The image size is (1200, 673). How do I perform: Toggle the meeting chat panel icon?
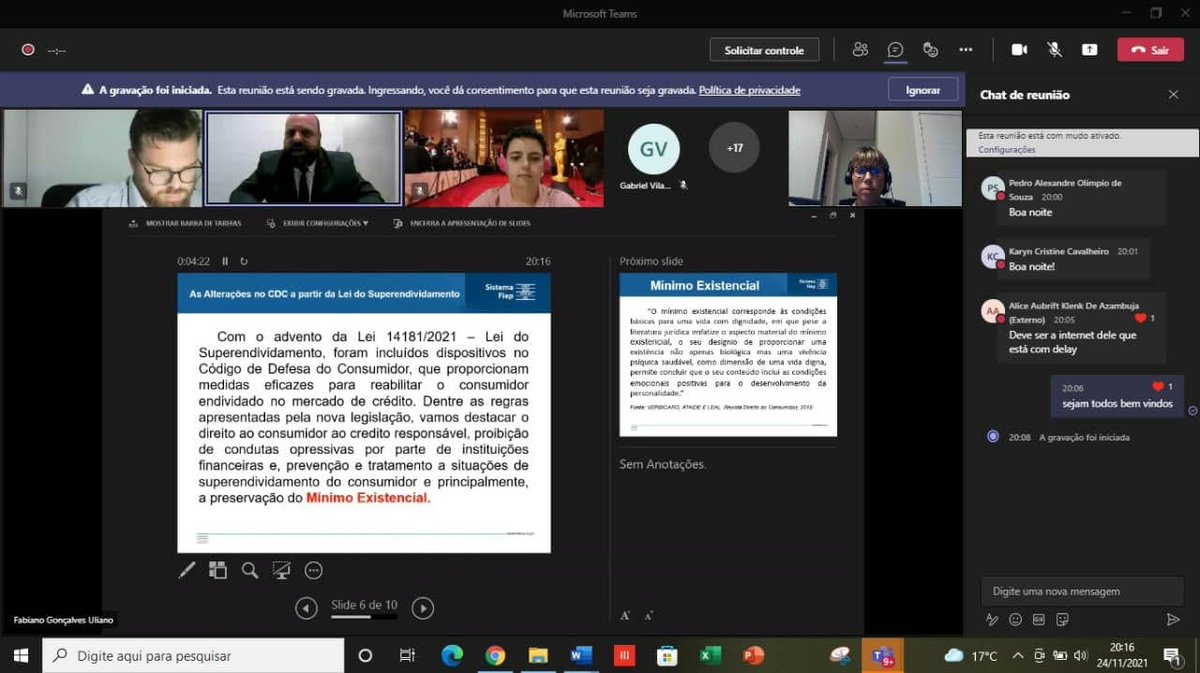pos(896,50)
